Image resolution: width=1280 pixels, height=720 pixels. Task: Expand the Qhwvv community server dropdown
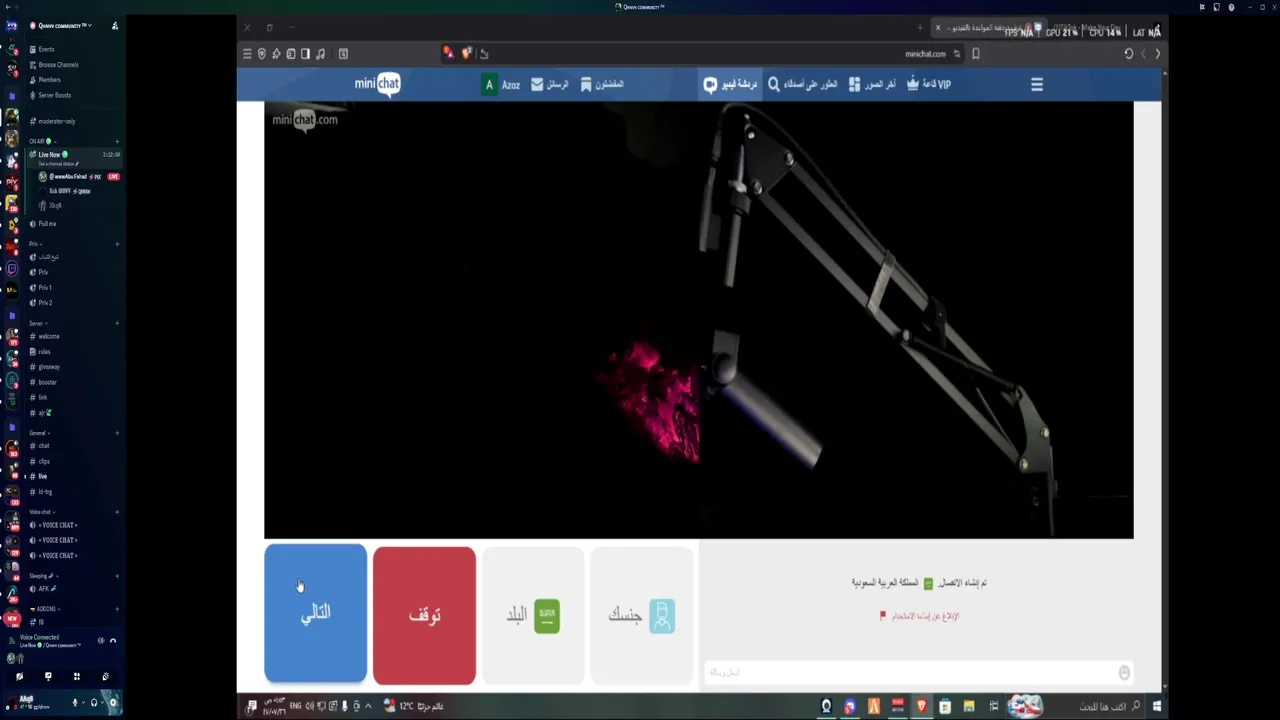pyautogui.click(x=65, y=26)
